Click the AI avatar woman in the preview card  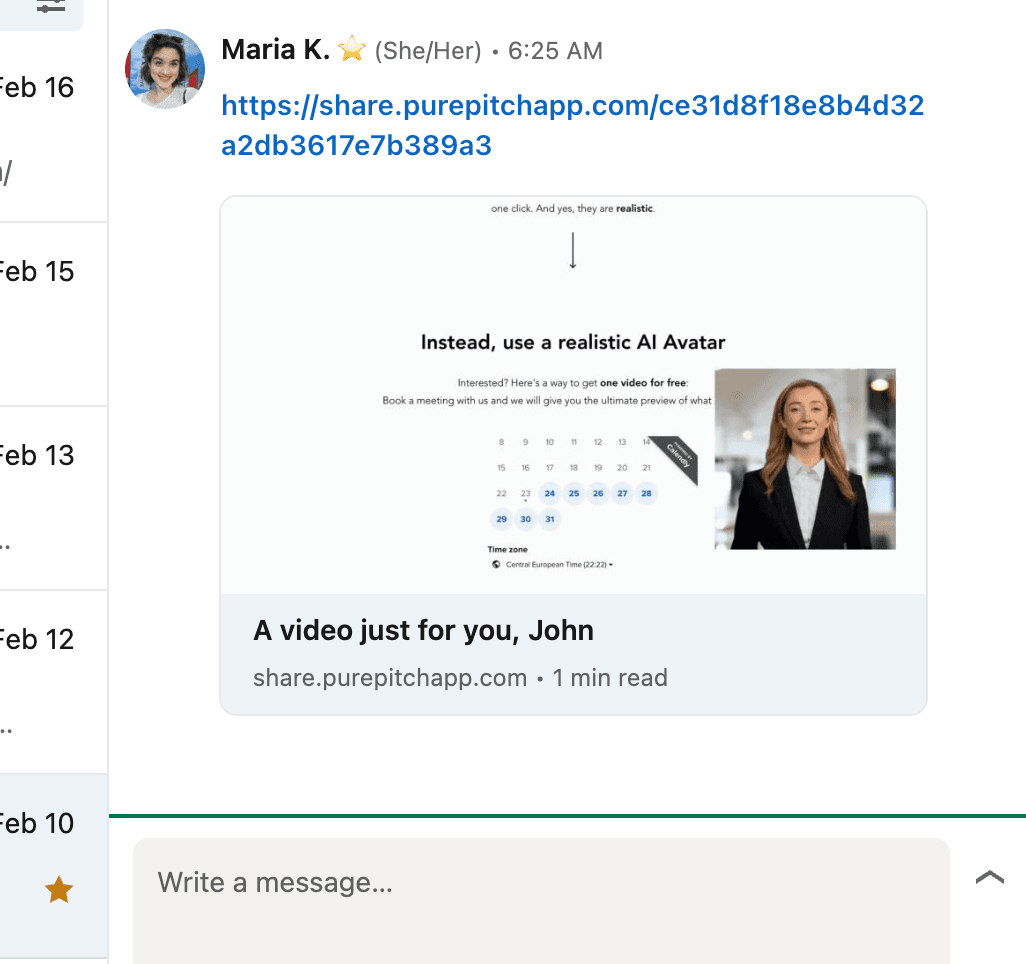[806, 459]
